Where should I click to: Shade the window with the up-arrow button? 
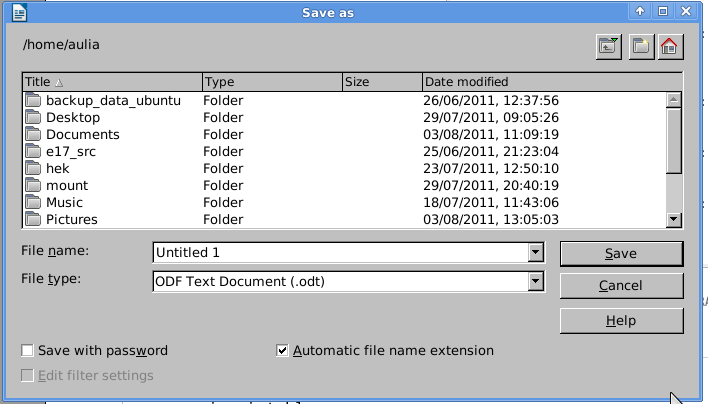coord(640,11)
